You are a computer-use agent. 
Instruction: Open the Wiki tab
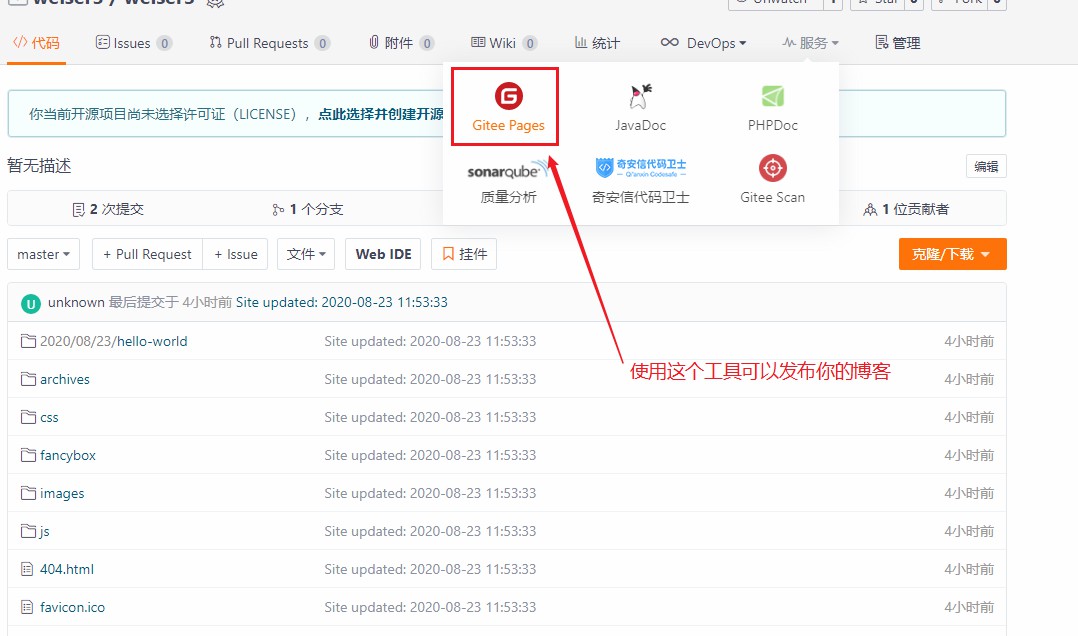point(504,43)
